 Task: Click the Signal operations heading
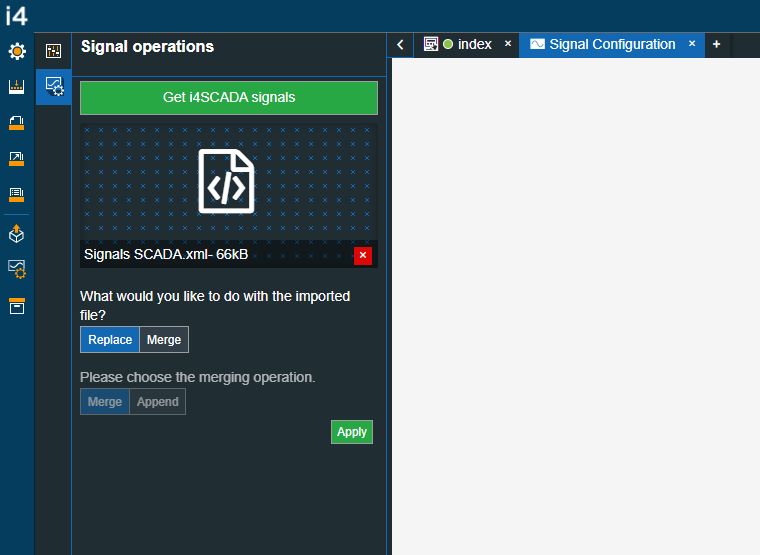pyautogui.click(x=147, y=47)
